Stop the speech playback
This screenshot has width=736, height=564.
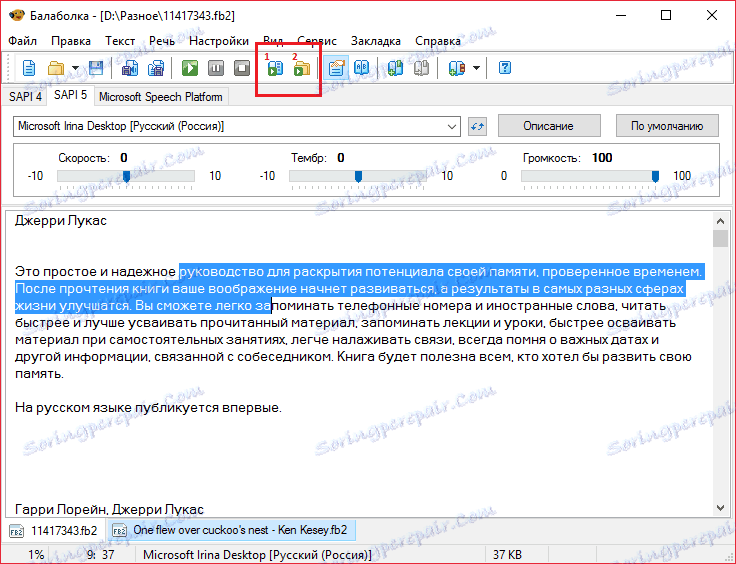242,68
